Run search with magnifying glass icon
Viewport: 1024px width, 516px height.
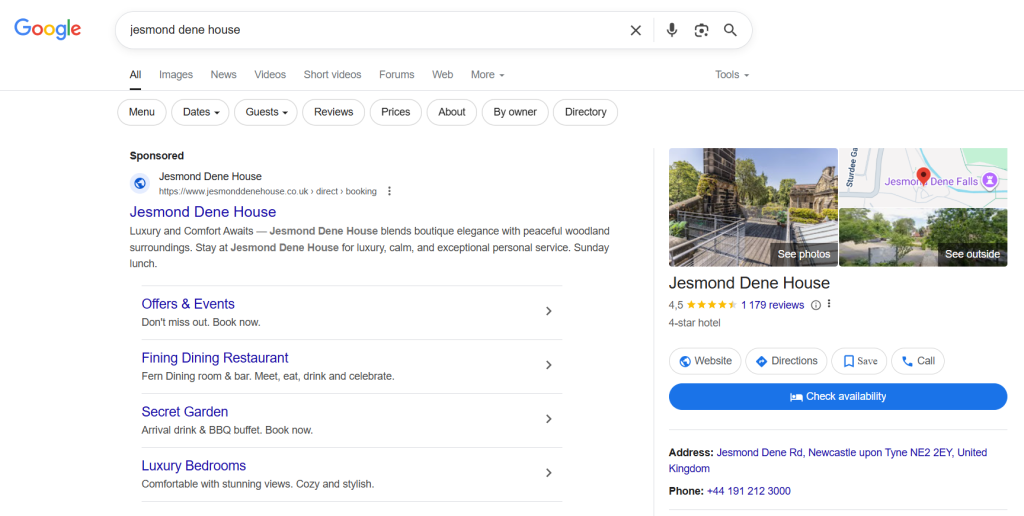730,30
